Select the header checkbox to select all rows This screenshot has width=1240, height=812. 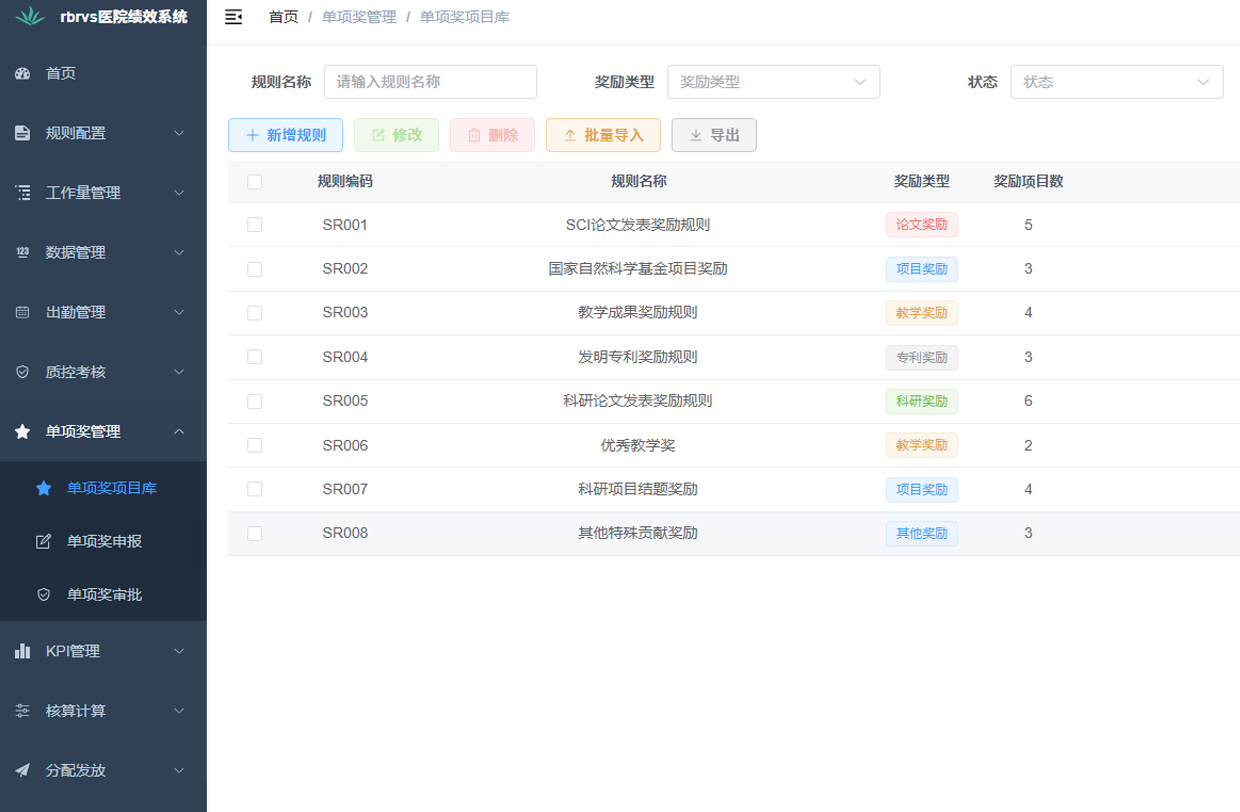[x=254, y=181]
